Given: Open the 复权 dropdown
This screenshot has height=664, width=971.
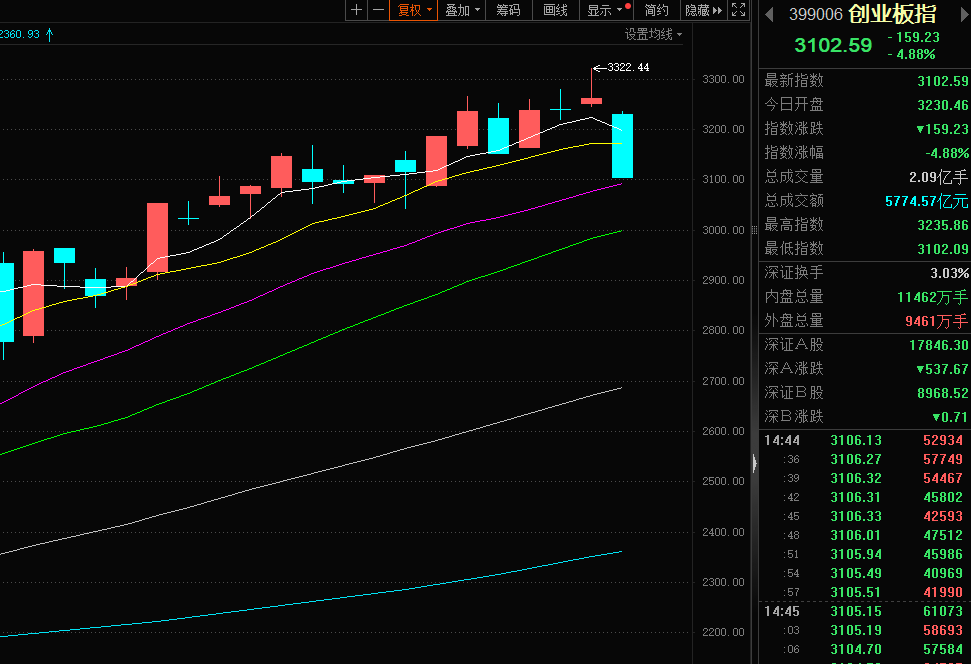Looking at the screenshot, I should (413, 10).
